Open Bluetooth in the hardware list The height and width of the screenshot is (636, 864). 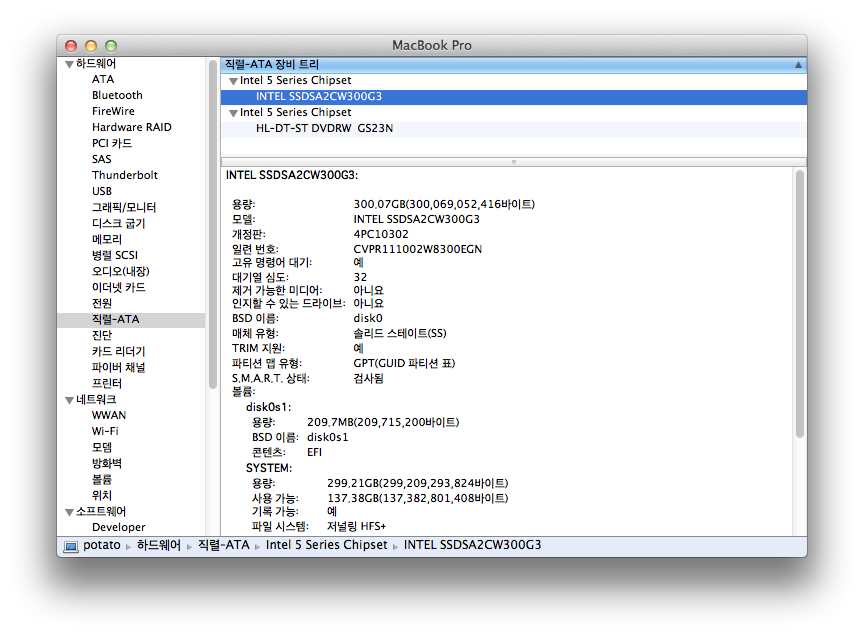(117, 95)
